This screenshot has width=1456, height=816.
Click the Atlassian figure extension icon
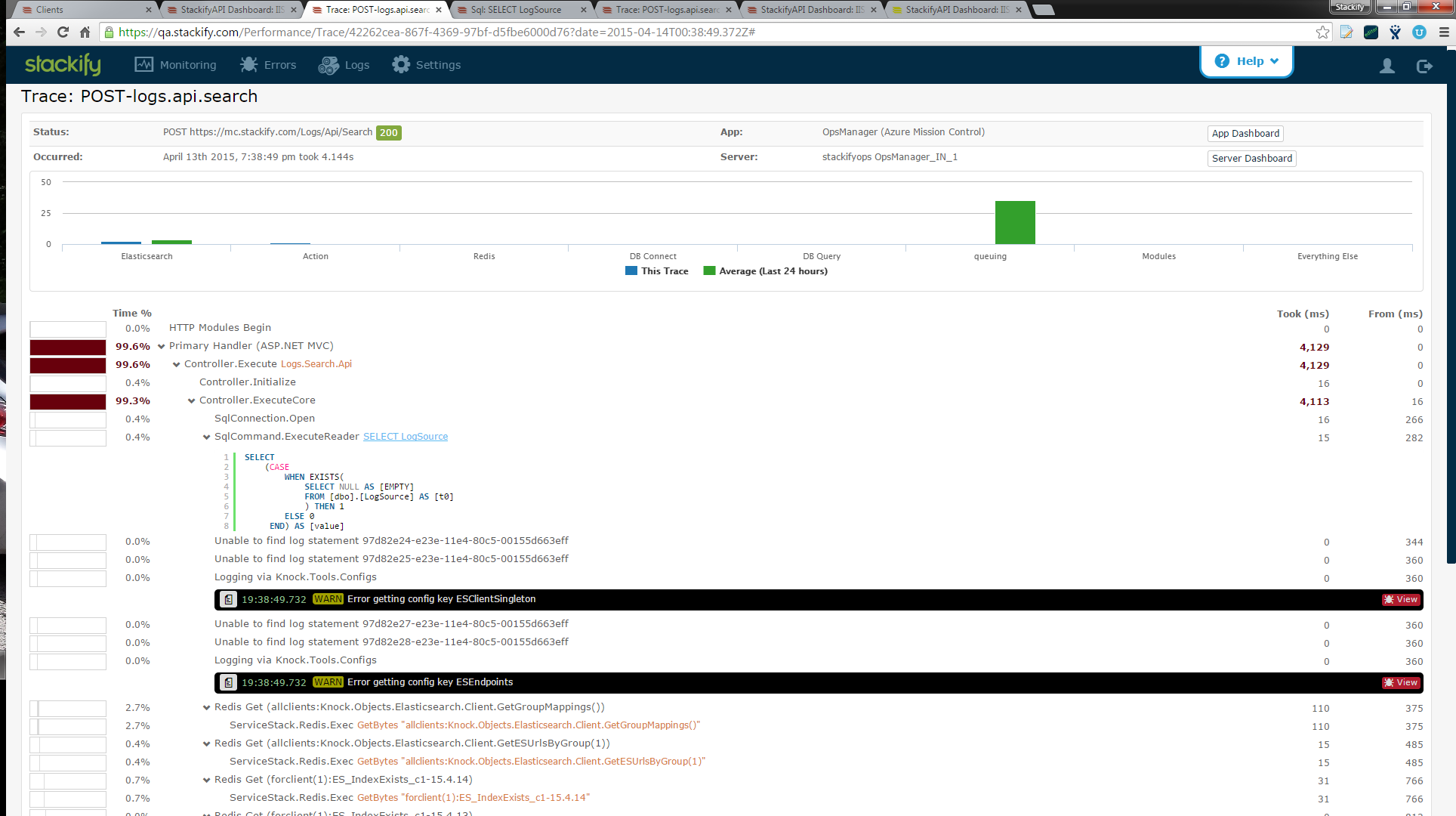coord(1395,32)
